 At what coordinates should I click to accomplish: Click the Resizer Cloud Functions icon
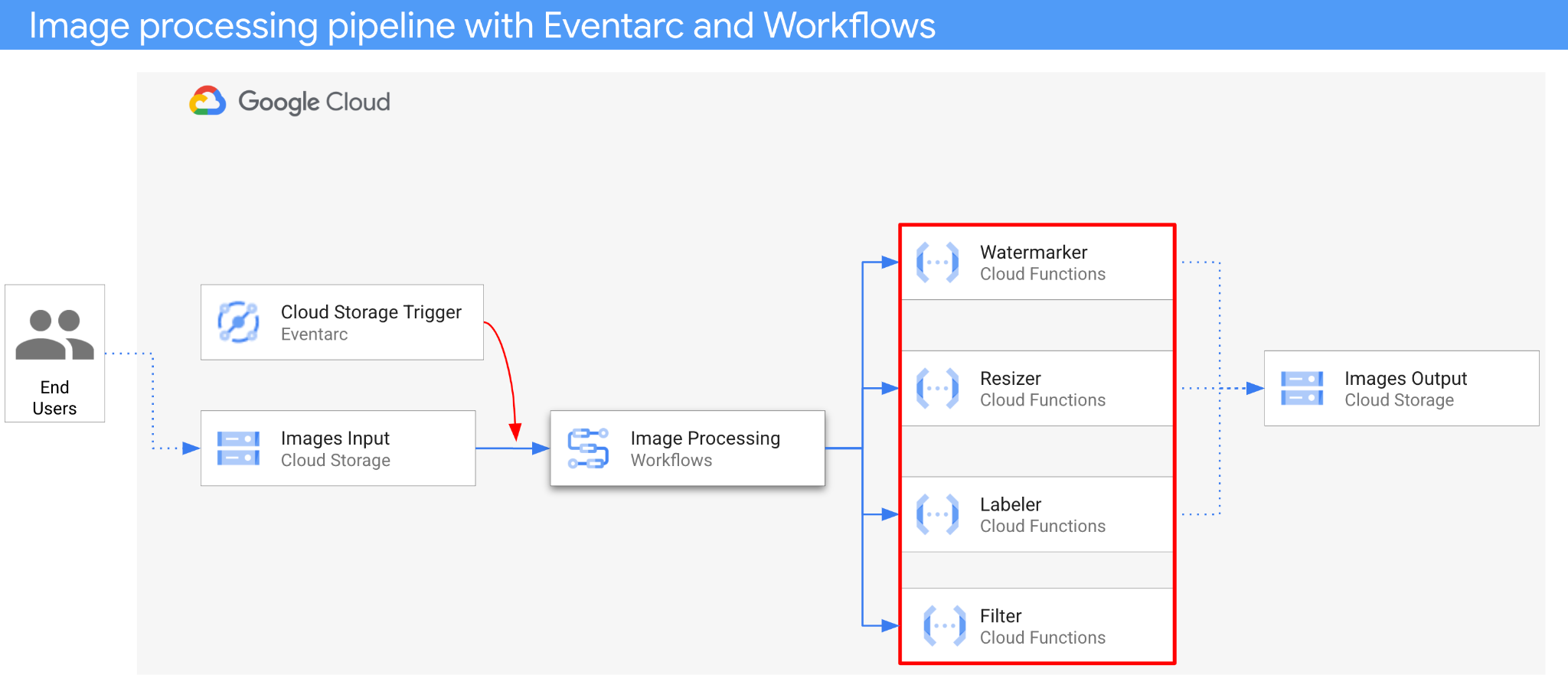point(937,389)
